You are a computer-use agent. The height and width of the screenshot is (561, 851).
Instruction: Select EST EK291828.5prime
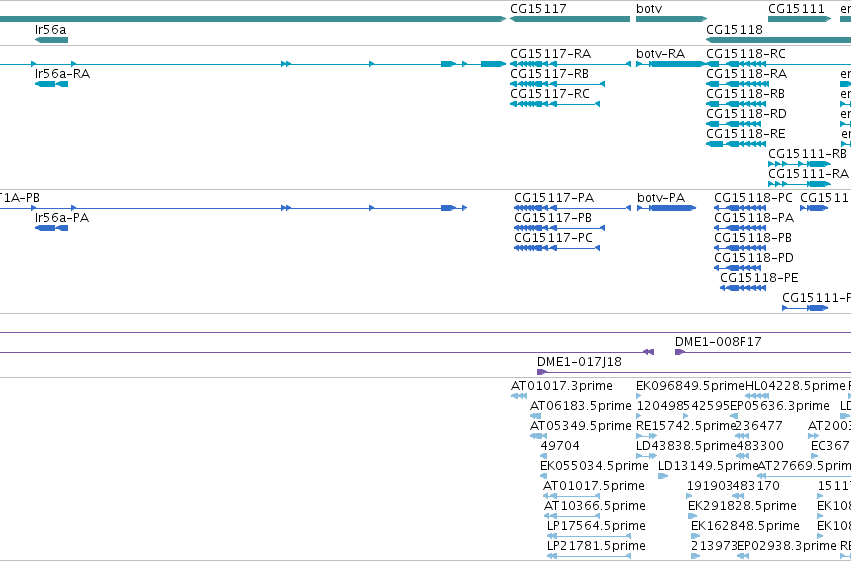tap(742, 506)
